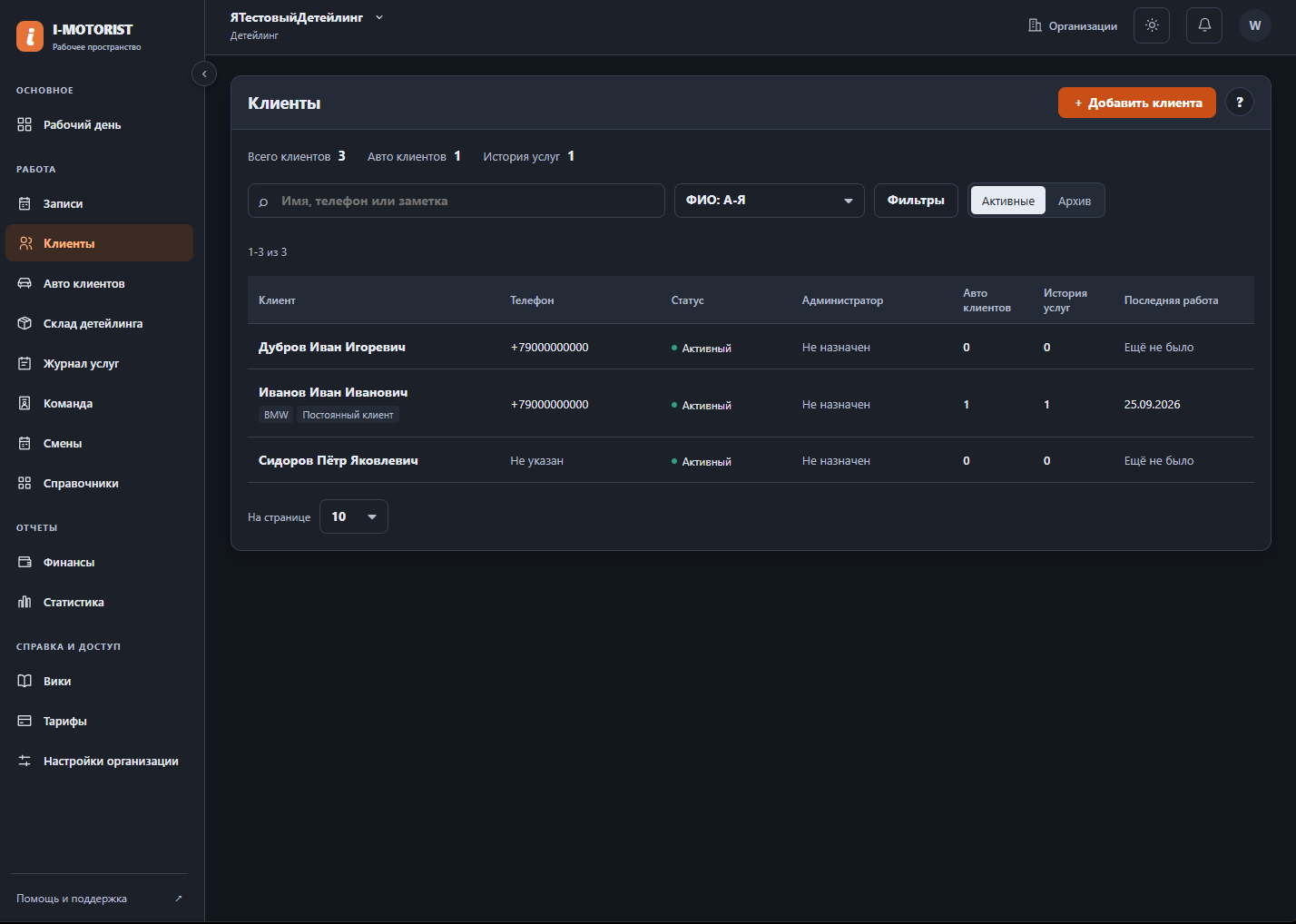Image resolution: width=1296 pixels, height=924 pixels.
Task: Switch to Архив clients toggle
Action: (x=1075, y=201)
